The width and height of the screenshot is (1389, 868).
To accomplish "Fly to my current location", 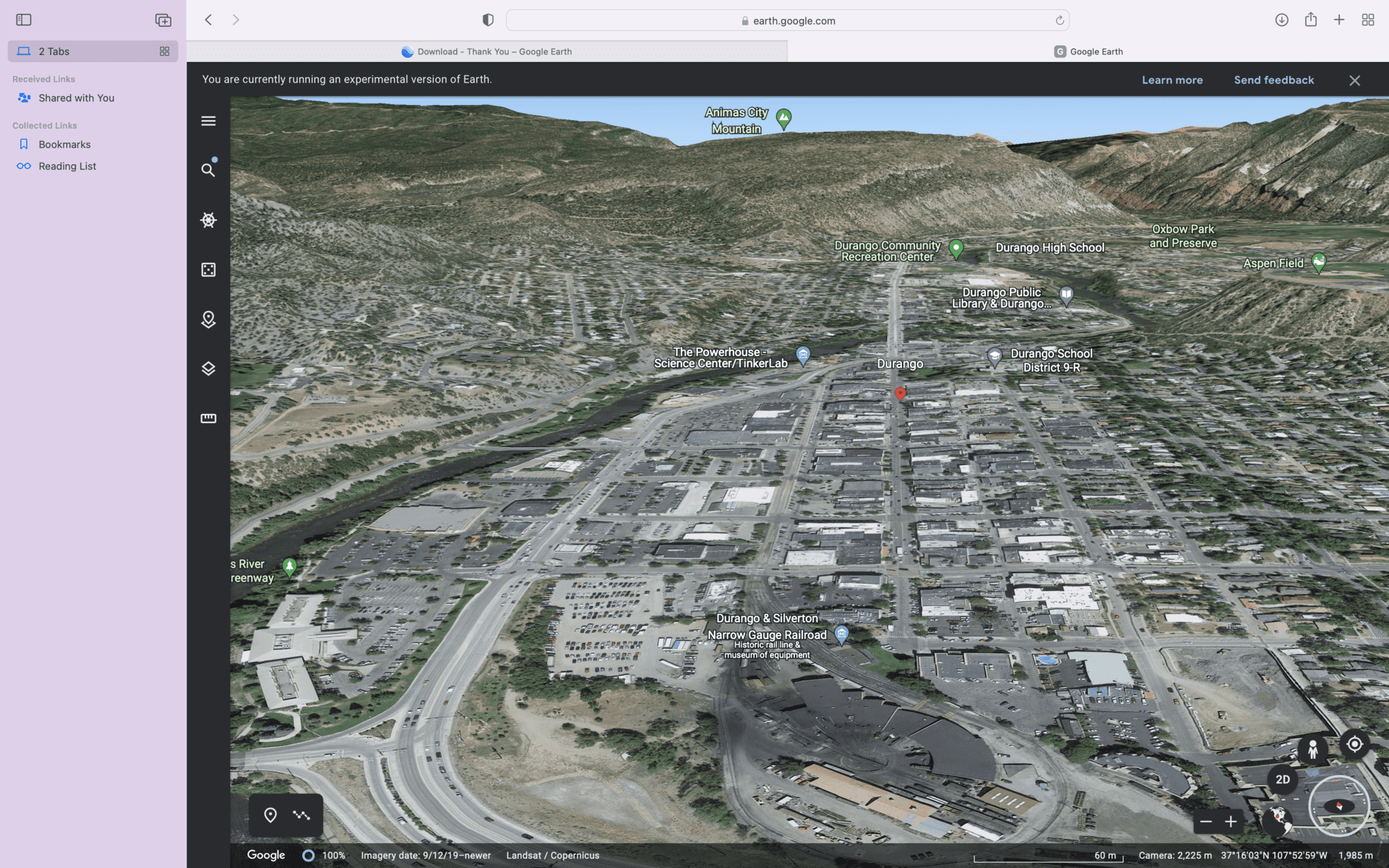I will point(1354,744).
